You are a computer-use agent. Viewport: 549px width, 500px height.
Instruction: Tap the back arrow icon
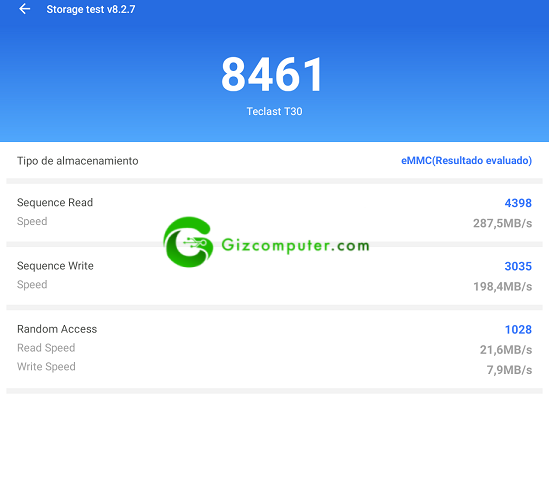click(x=25, y=9)
